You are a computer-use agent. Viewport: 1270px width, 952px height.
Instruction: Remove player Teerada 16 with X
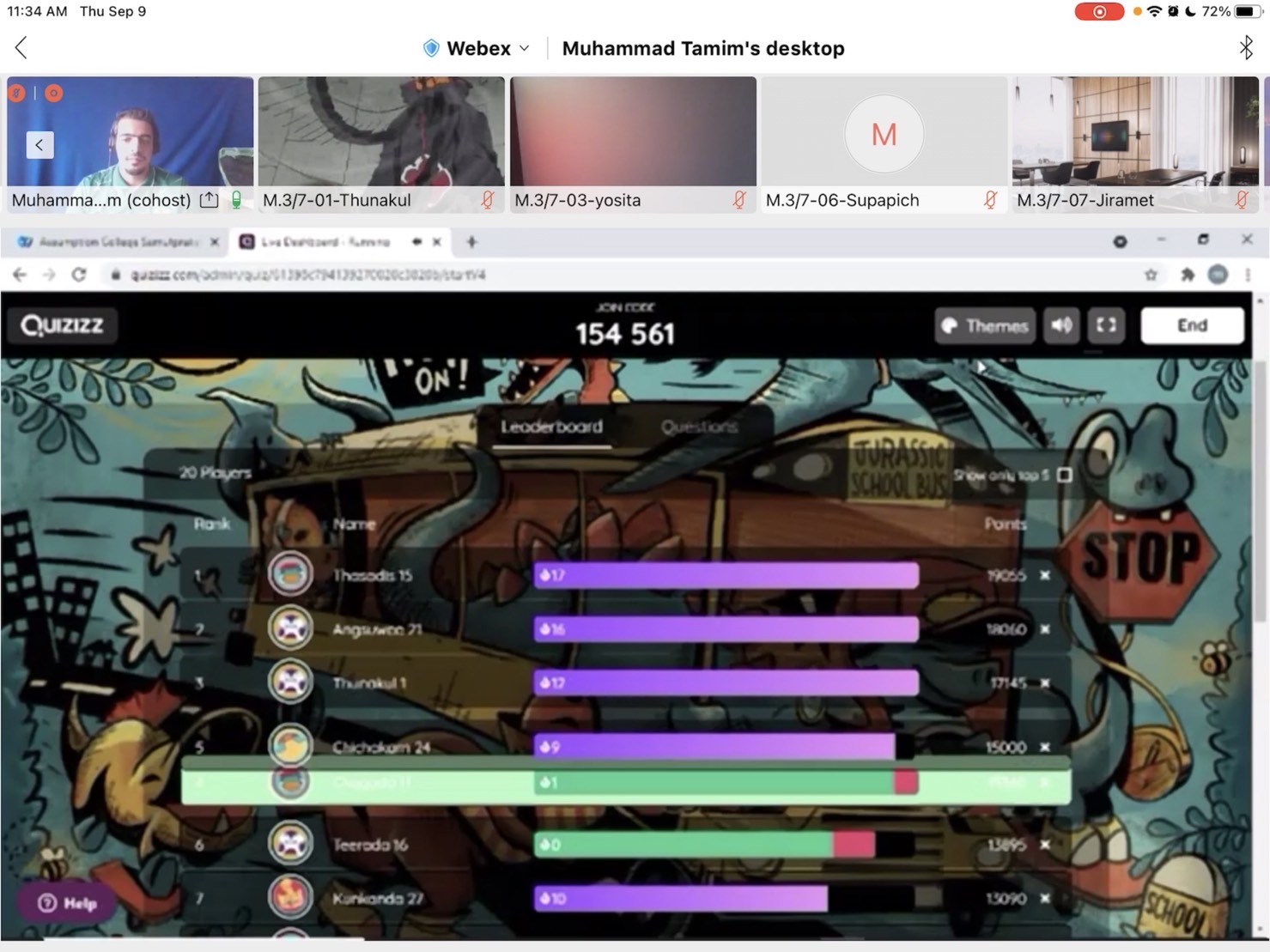coord(1045,845)
